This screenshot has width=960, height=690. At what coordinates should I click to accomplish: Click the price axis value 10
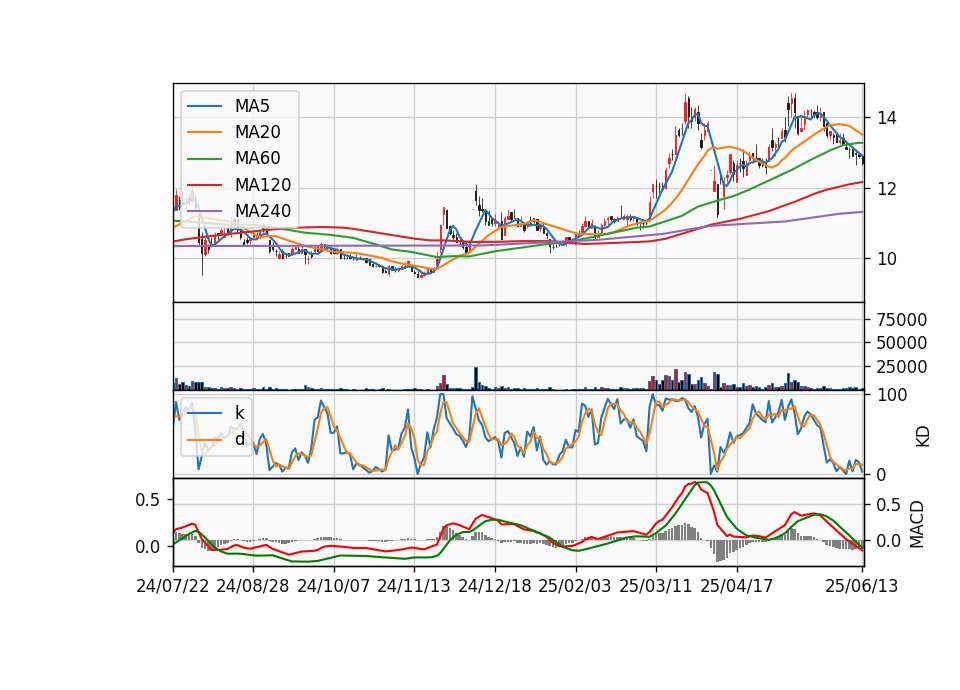coord(887,259)
